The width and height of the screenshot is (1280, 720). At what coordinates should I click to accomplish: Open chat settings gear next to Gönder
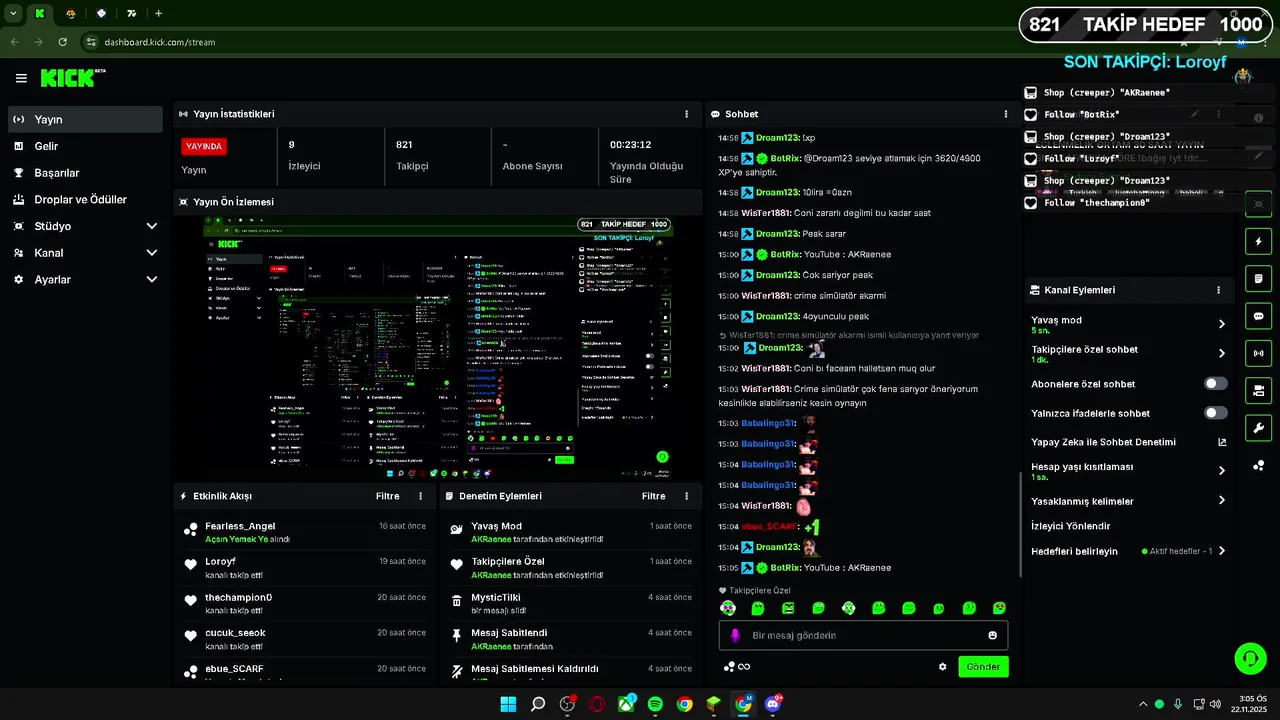942,667
